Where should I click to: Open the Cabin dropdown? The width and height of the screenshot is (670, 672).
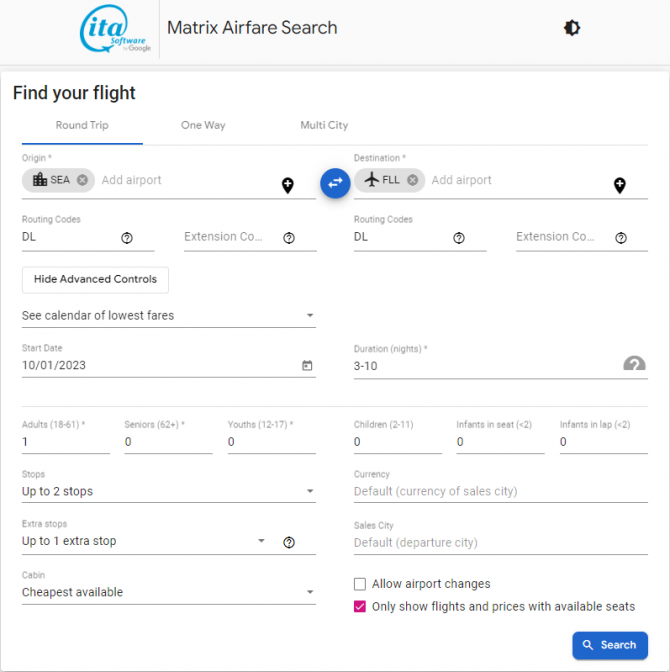(x=169, y=592)
